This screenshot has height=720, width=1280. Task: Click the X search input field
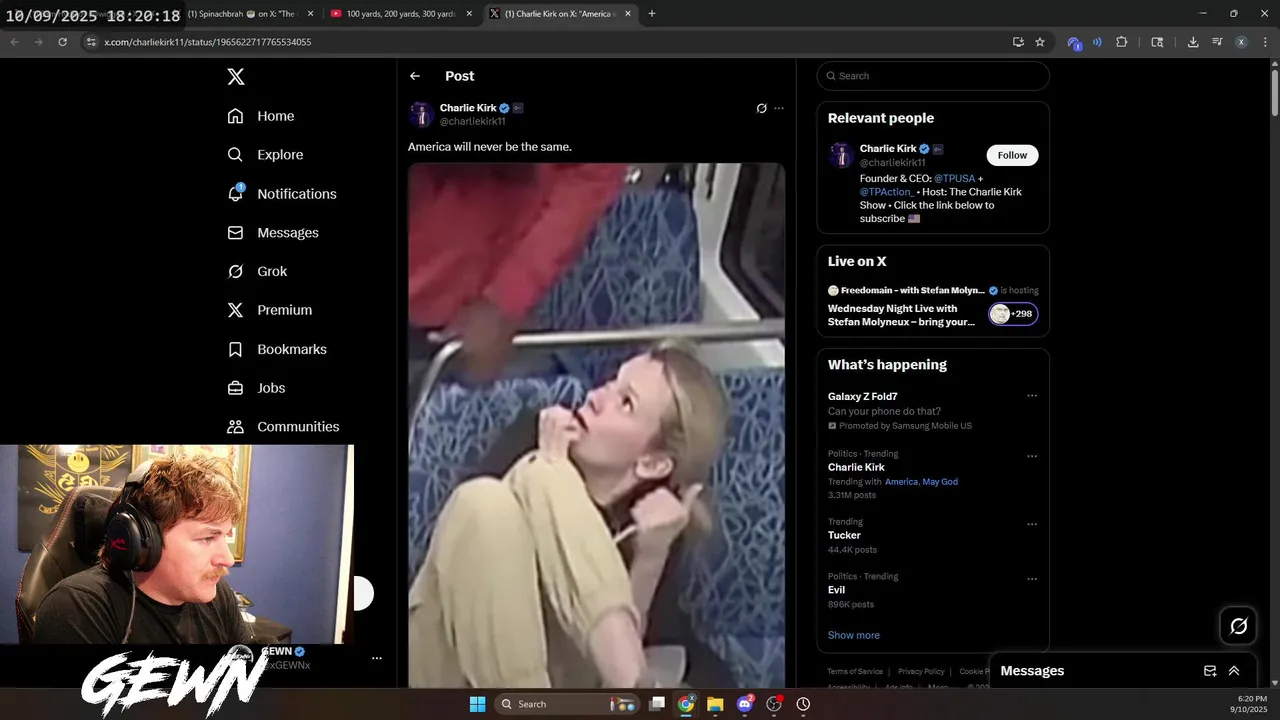(x=933, y=76)
